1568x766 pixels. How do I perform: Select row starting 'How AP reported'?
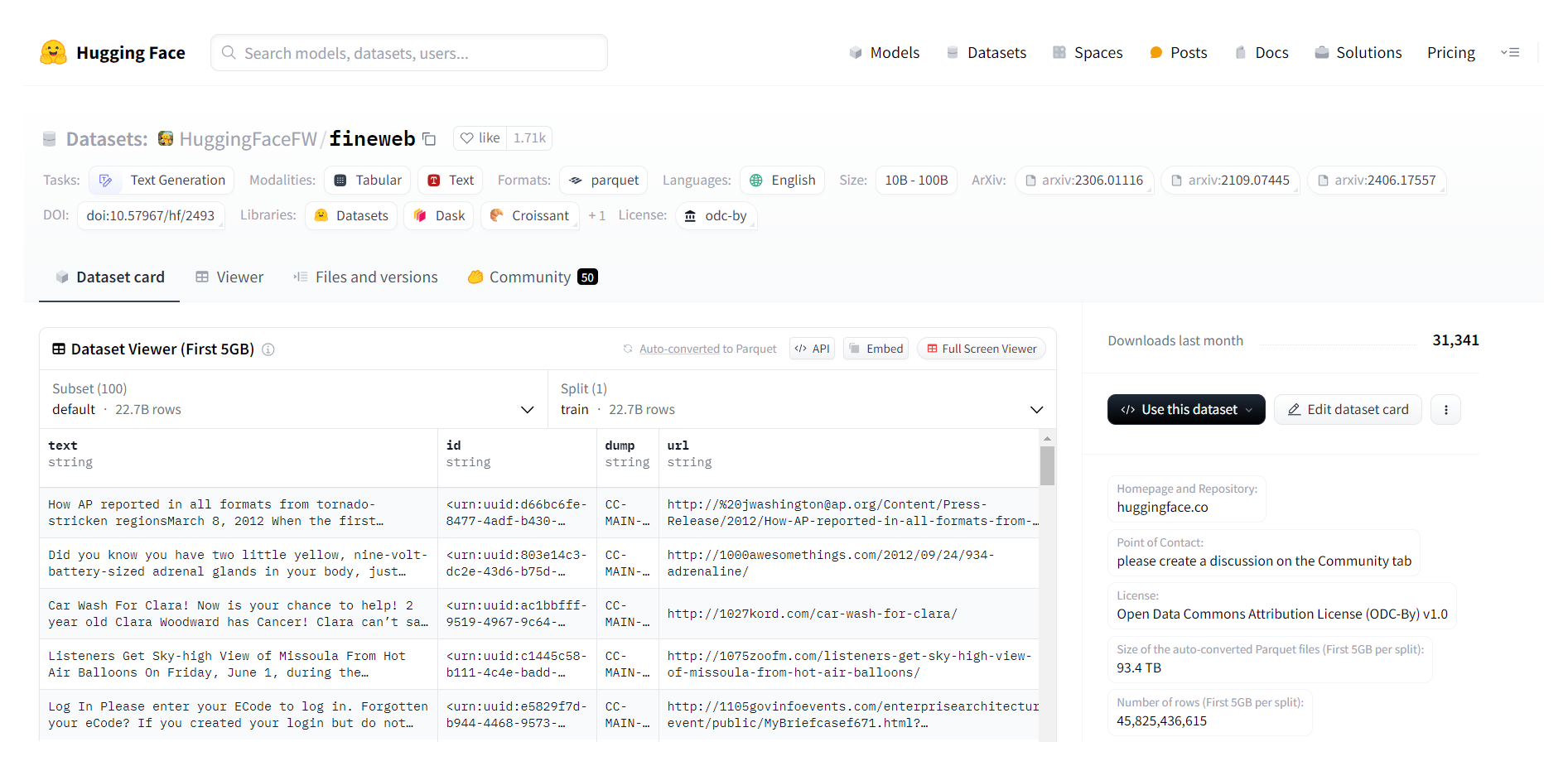click(539, 513)
